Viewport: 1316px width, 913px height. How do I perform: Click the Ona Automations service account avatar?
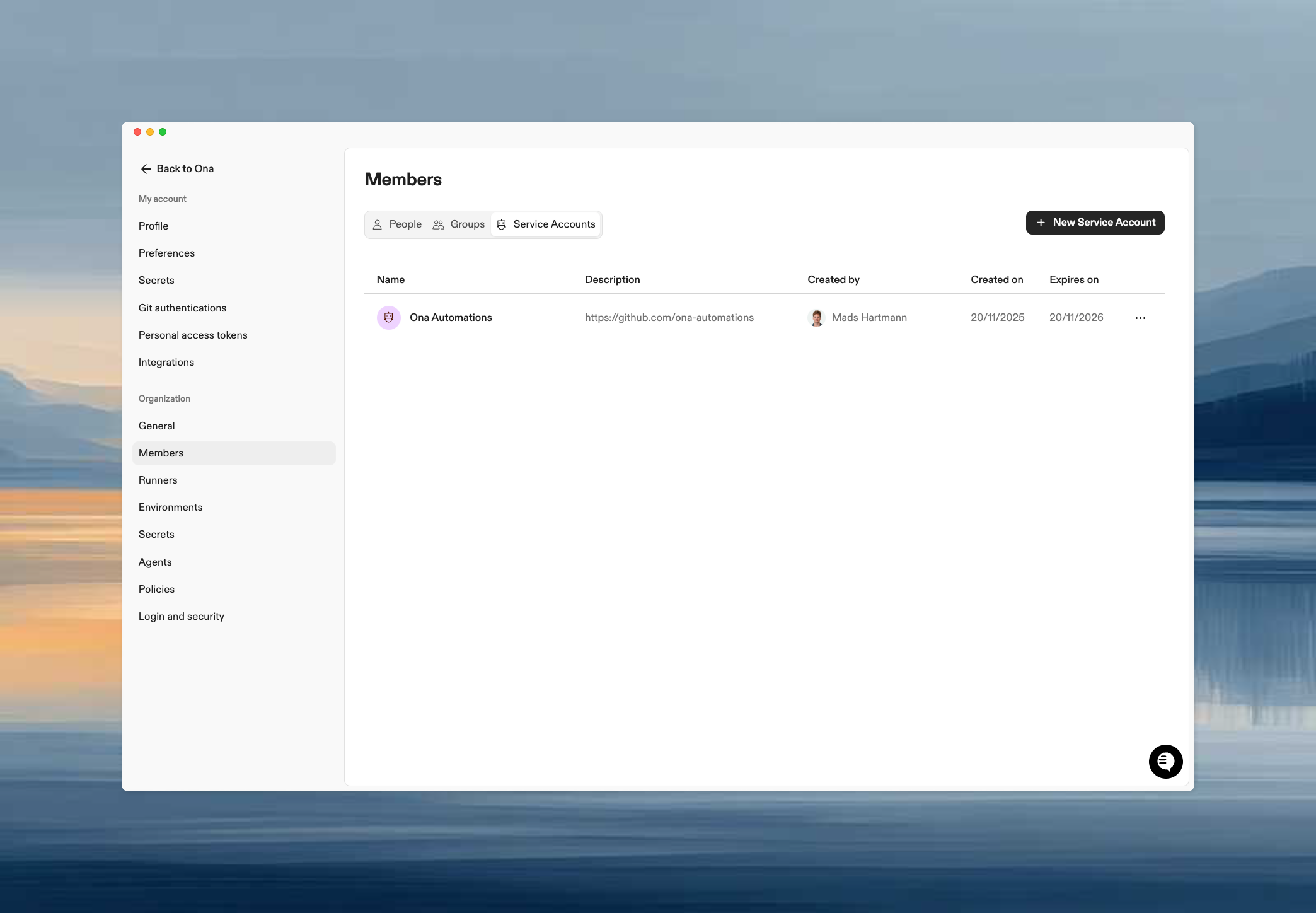(388, 317)
